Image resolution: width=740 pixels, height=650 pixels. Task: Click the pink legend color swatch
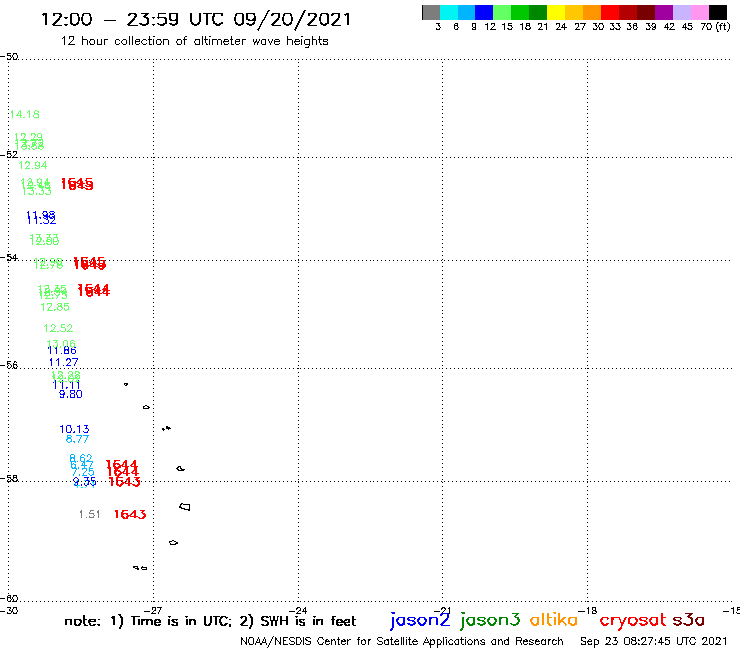click(x=699, y=12)
